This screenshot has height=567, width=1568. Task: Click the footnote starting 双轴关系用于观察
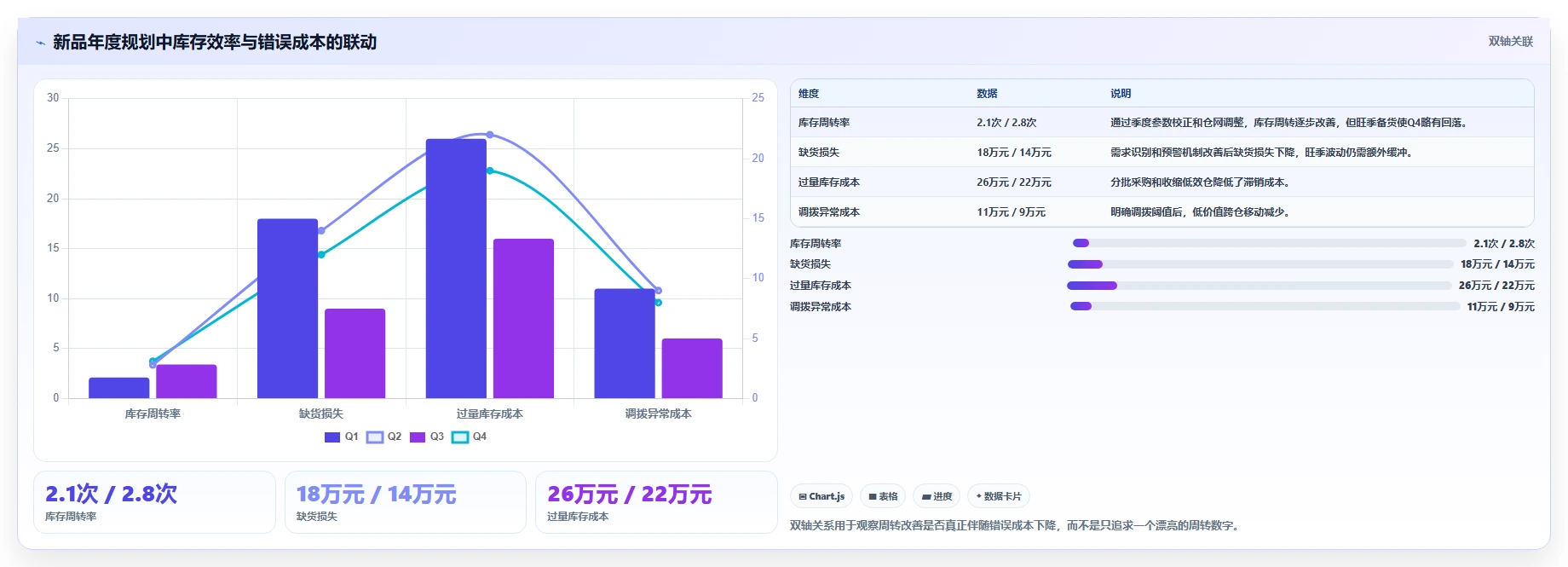(x=1015, y=525)
